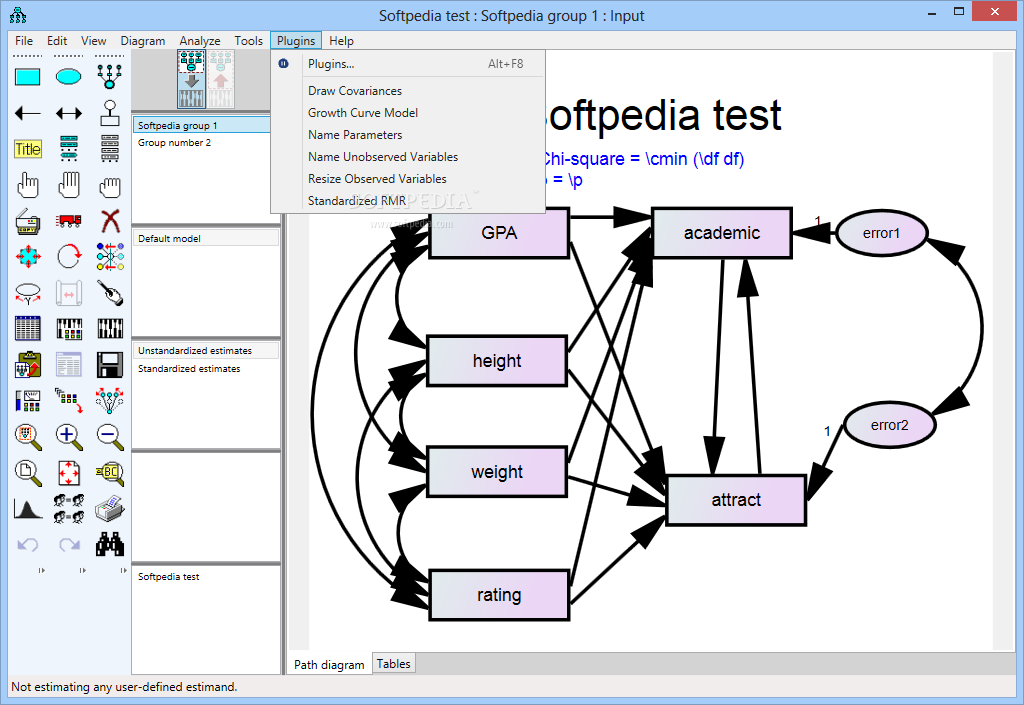Activate the Rotate indicators tool

tap(69, 257)
